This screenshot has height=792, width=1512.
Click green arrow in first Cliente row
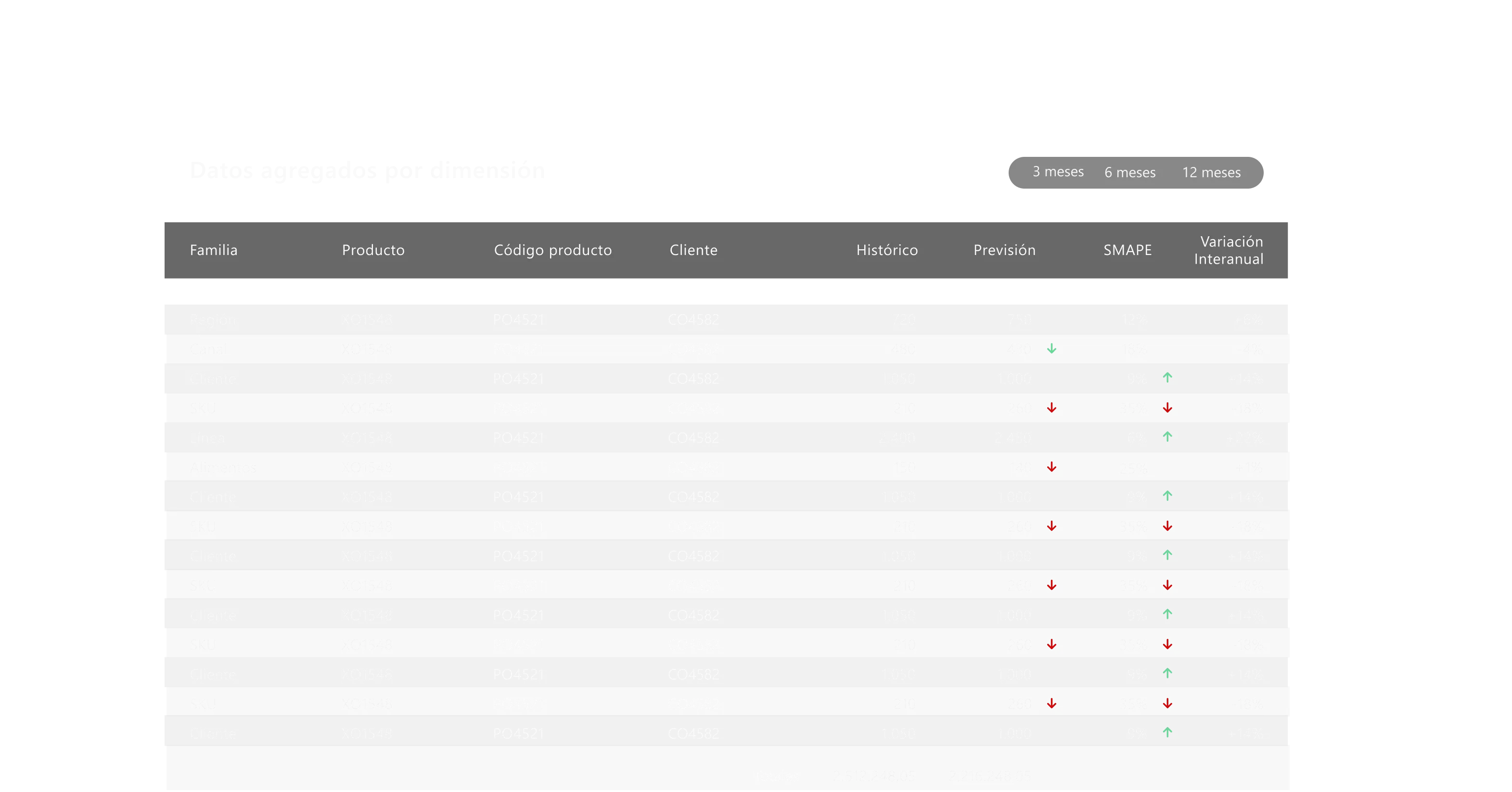pos(1167,378)
